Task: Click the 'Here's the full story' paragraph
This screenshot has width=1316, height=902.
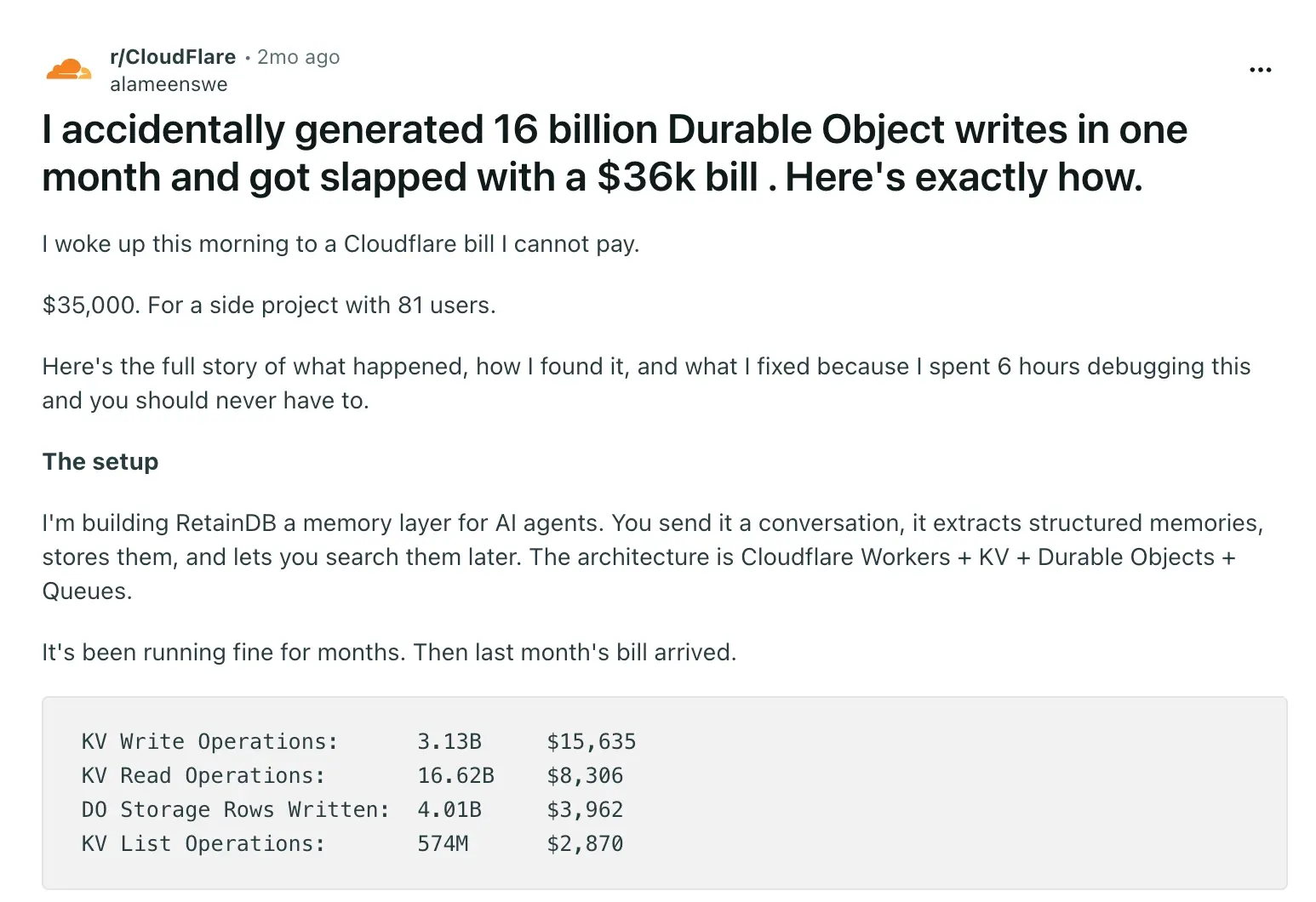Action: tap(646, 384)
